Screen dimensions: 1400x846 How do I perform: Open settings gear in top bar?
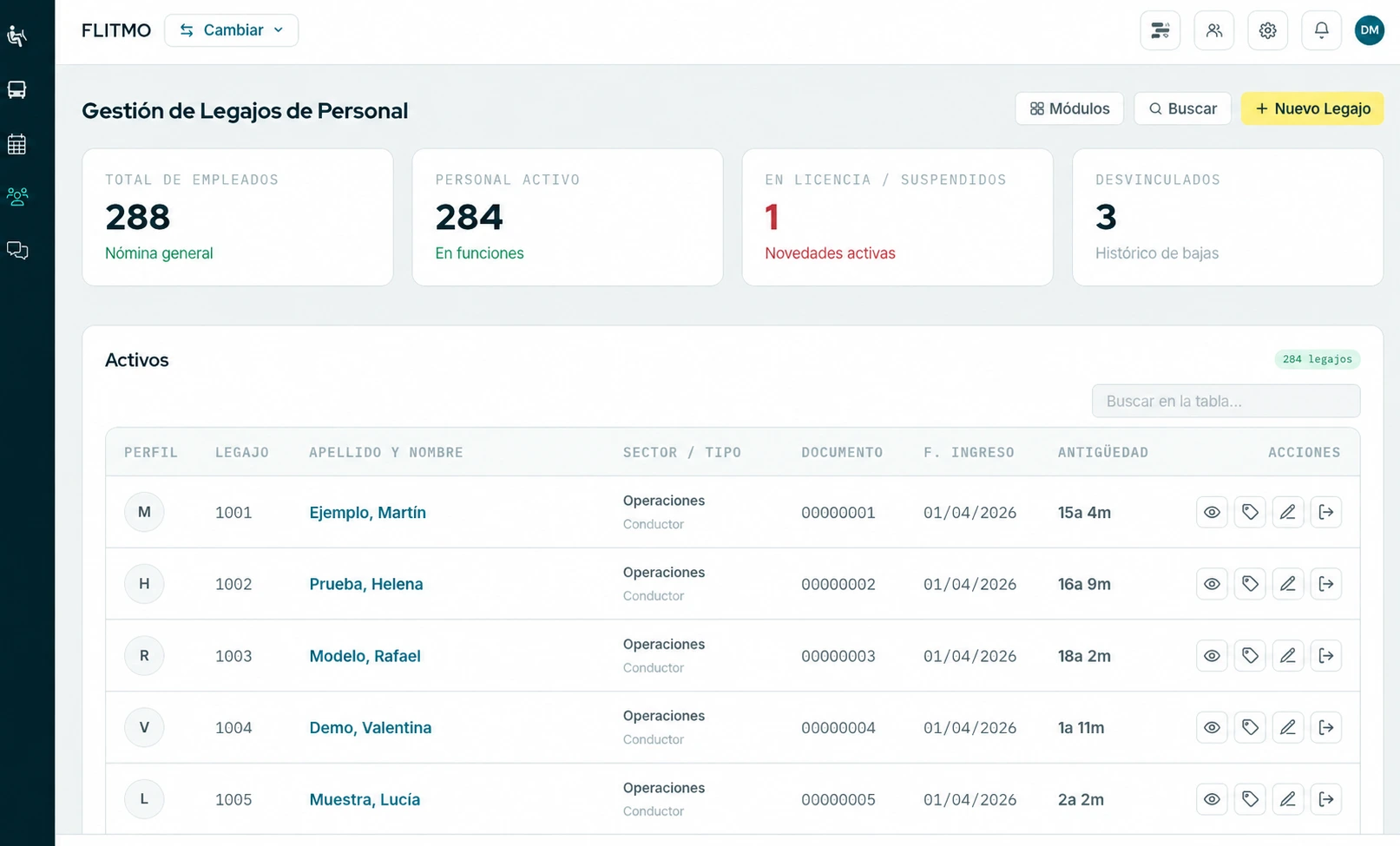tap(1268, 30)
